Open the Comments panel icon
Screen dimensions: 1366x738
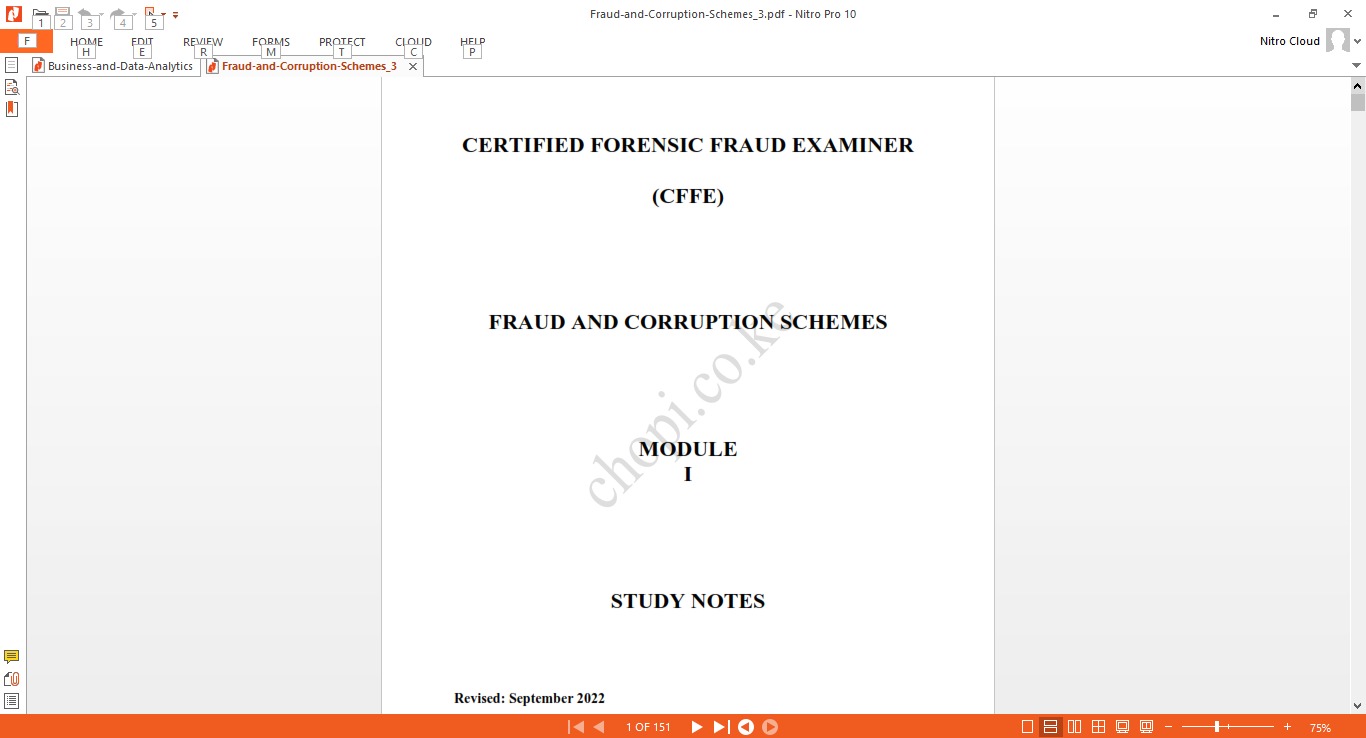[x=12, y=657]
